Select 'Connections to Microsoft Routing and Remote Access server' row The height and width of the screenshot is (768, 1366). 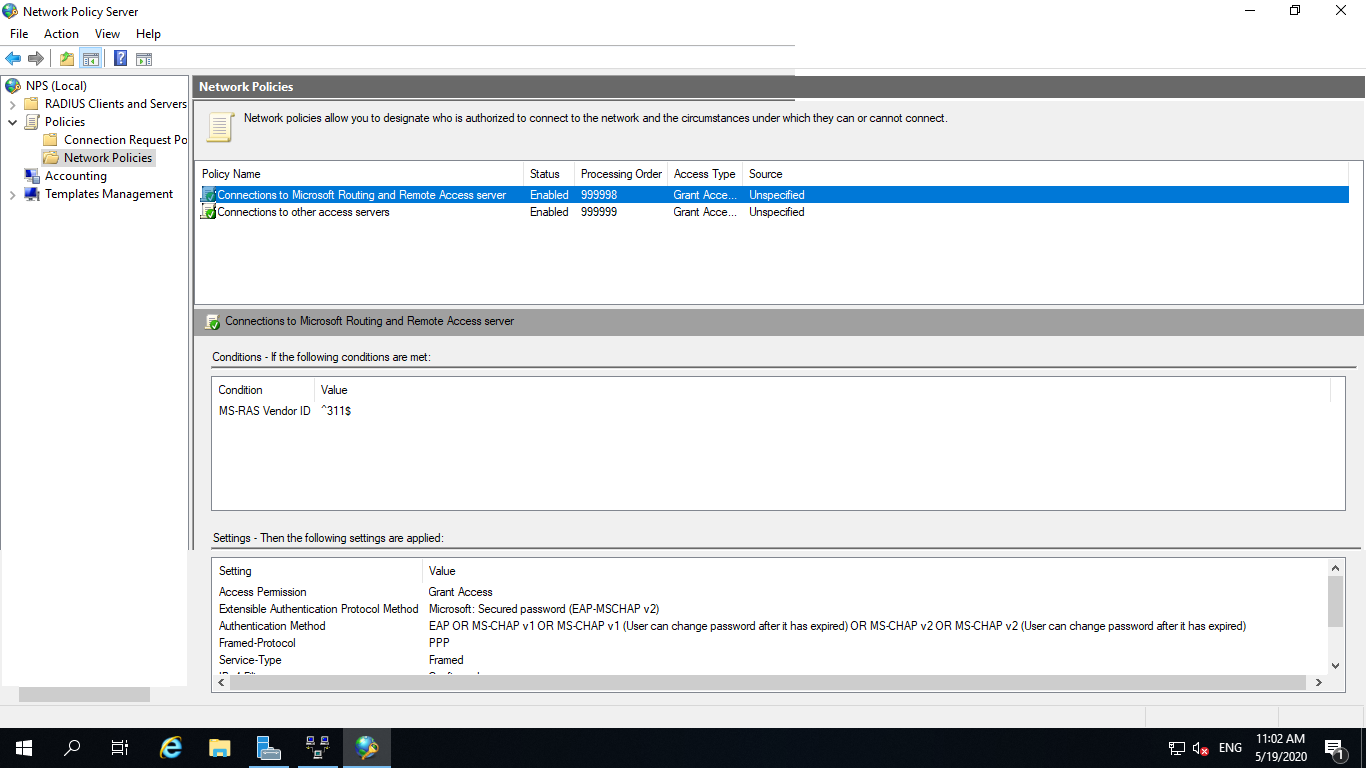point(773,195)
